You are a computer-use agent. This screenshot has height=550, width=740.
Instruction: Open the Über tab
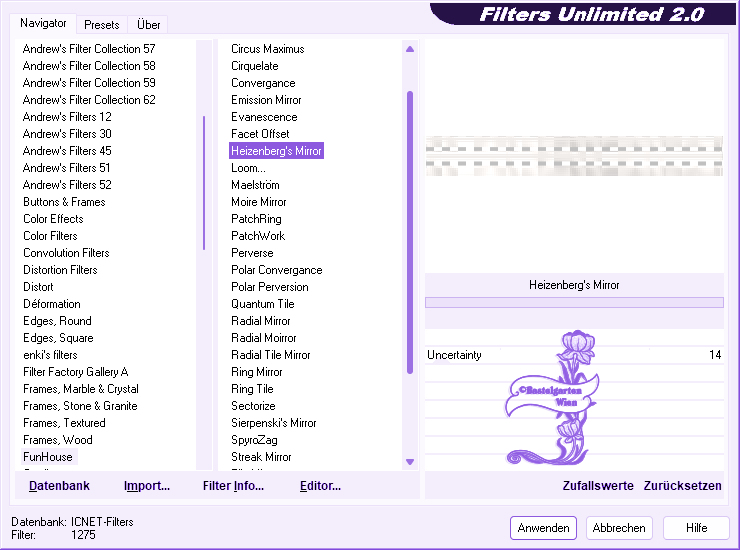tap(148, 25)
